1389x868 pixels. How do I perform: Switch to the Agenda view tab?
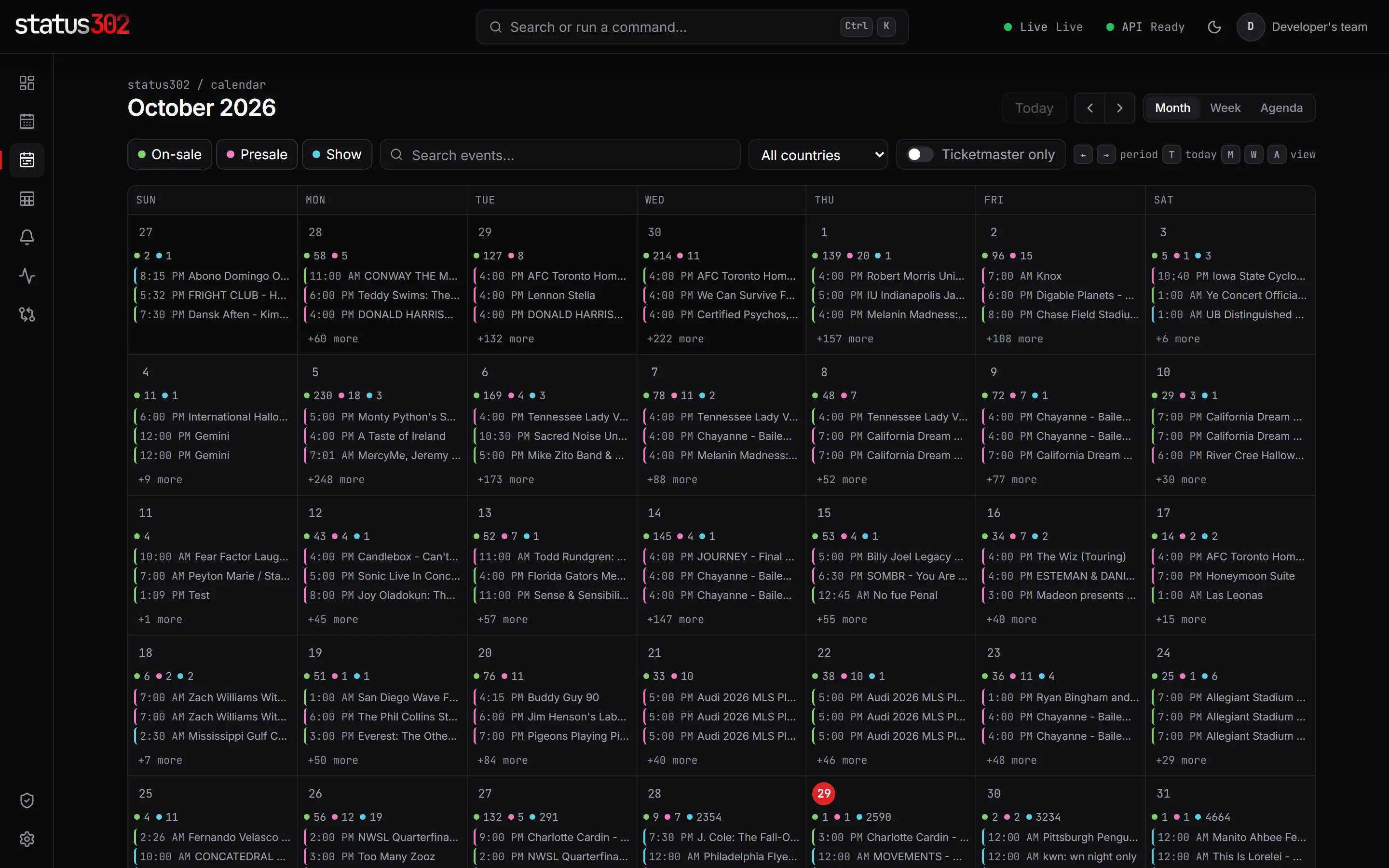click(x=1281, y=108)
